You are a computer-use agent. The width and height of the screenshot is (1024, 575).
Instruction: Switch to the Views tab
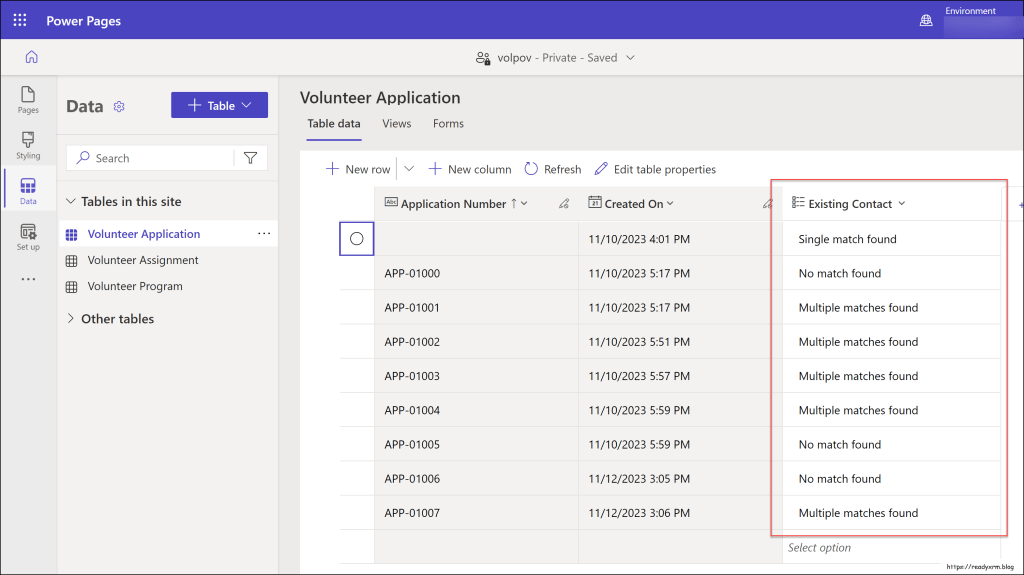click(396, 124)
